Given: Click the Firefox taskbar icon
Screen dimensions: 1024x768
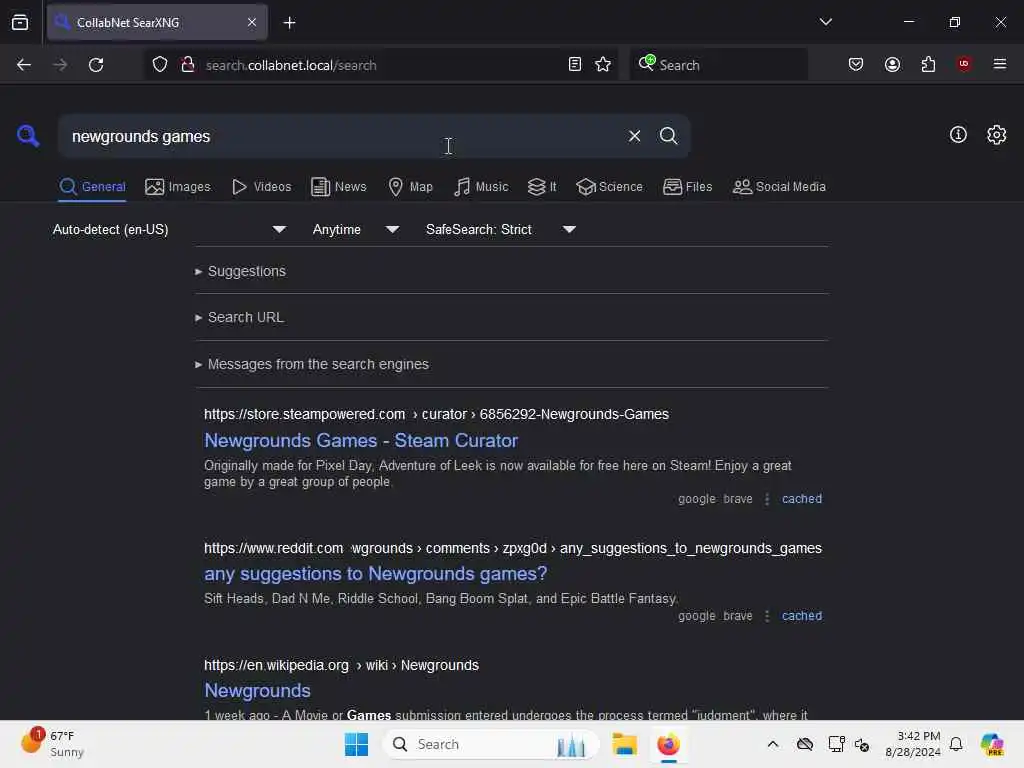Looking at the screenshot, I should 668,744.
